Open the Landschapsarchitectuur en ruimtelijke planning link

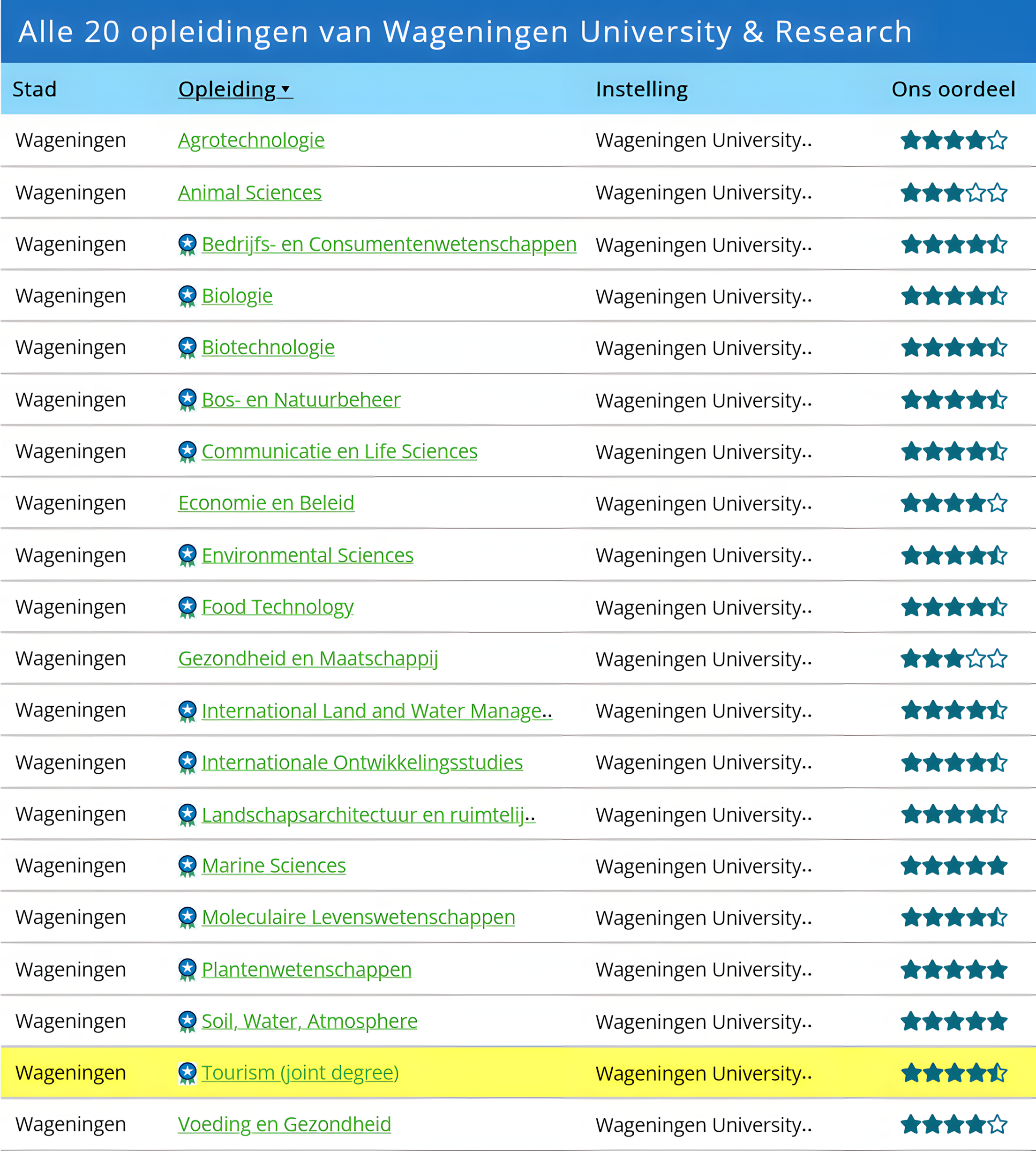(x=369, y=815)
